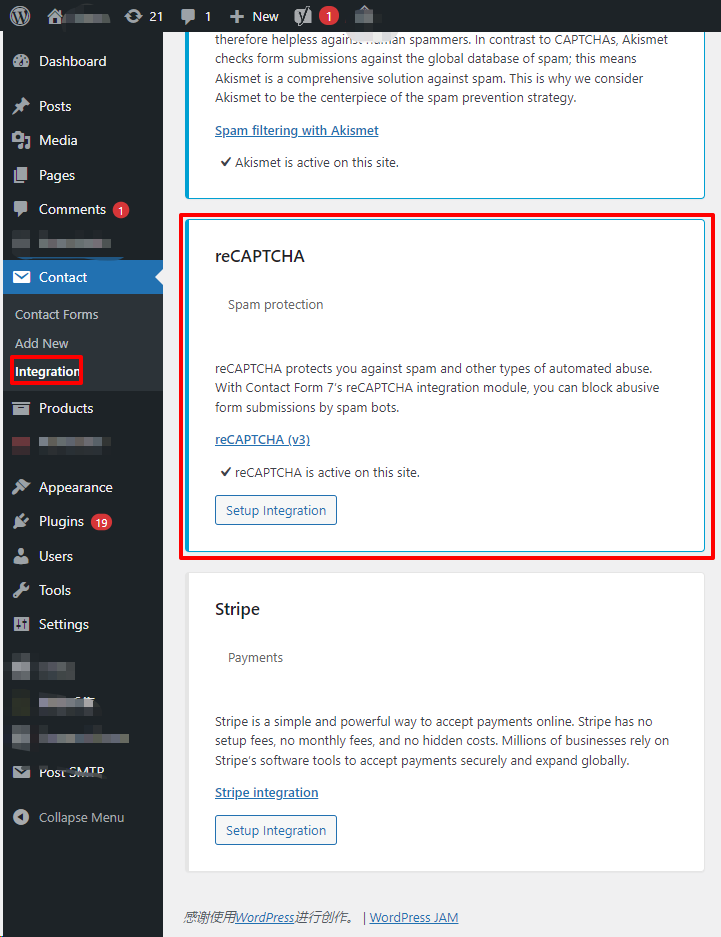
Task: Click the Post SMTP envelope icon
Action: [x=22, y=772]
